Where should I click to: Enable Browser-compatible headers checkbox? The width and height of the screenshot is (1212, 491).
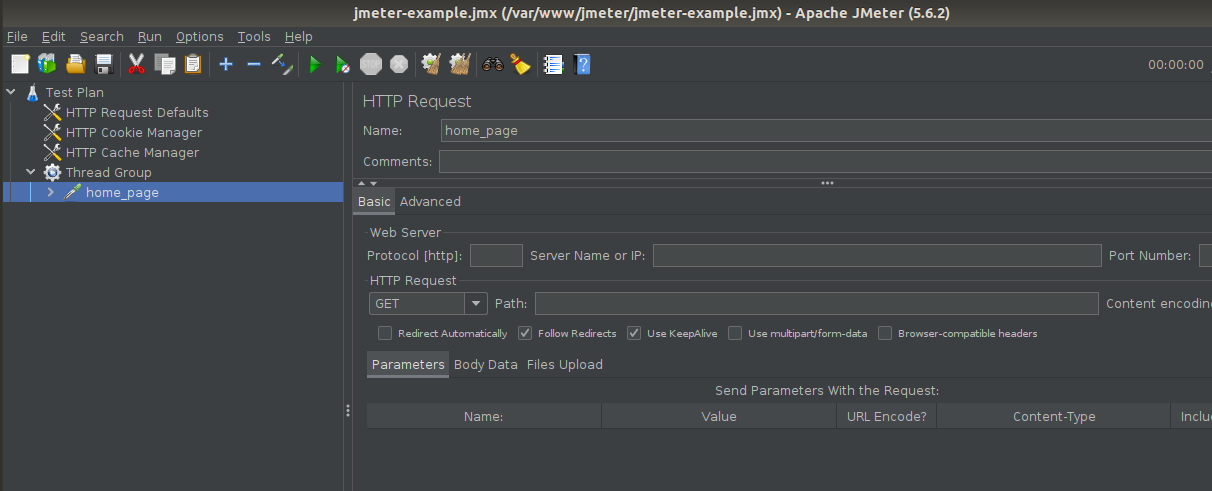(x=885, y=333)
